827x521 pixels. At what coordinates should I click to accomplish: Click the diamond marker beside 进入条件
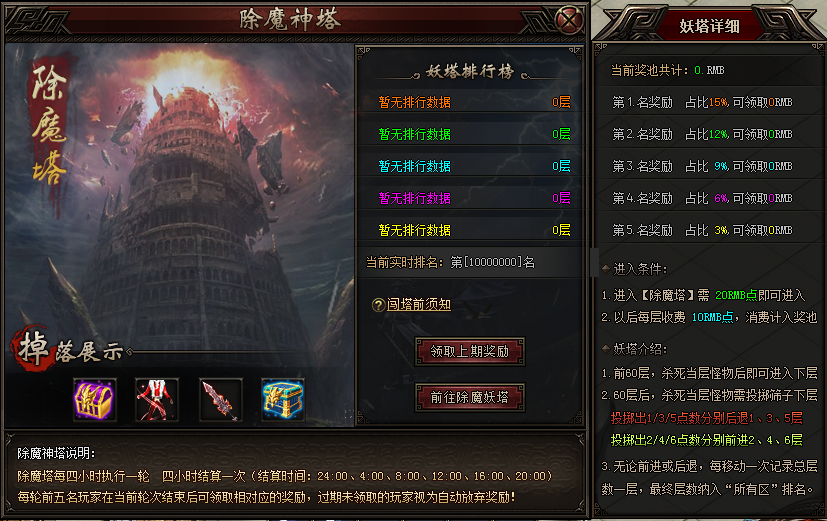pos(606,268)
